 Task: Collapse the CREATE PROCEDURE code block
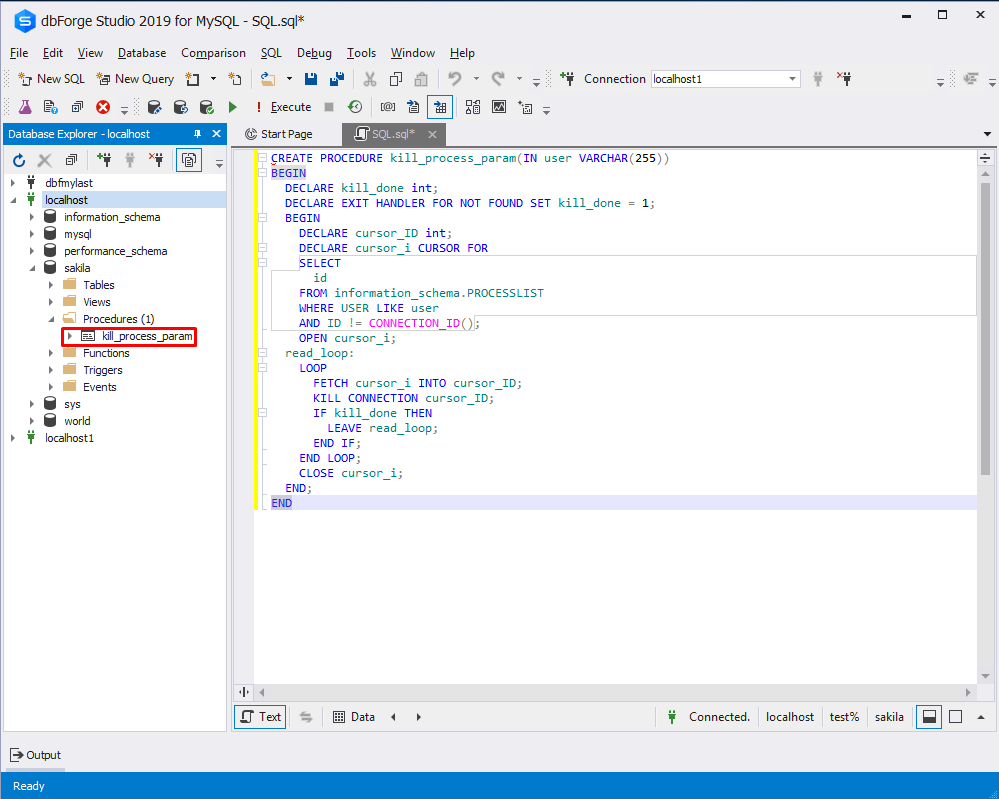click(262, 158)
